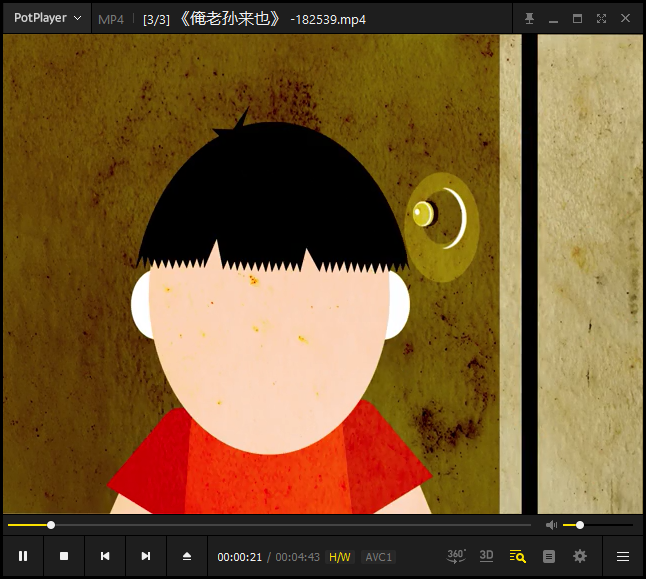
Task: Go to the previous file
Action: [105, 556]
